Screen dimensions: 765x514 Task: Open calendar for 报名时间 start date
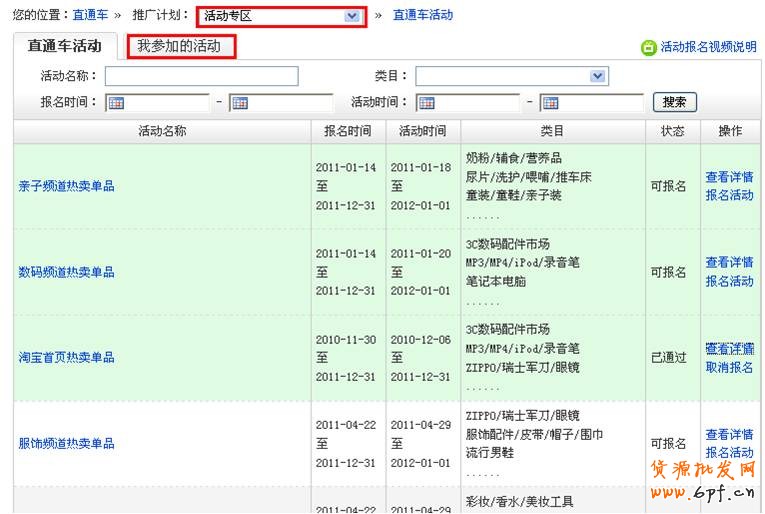click(x=116, y=103)
